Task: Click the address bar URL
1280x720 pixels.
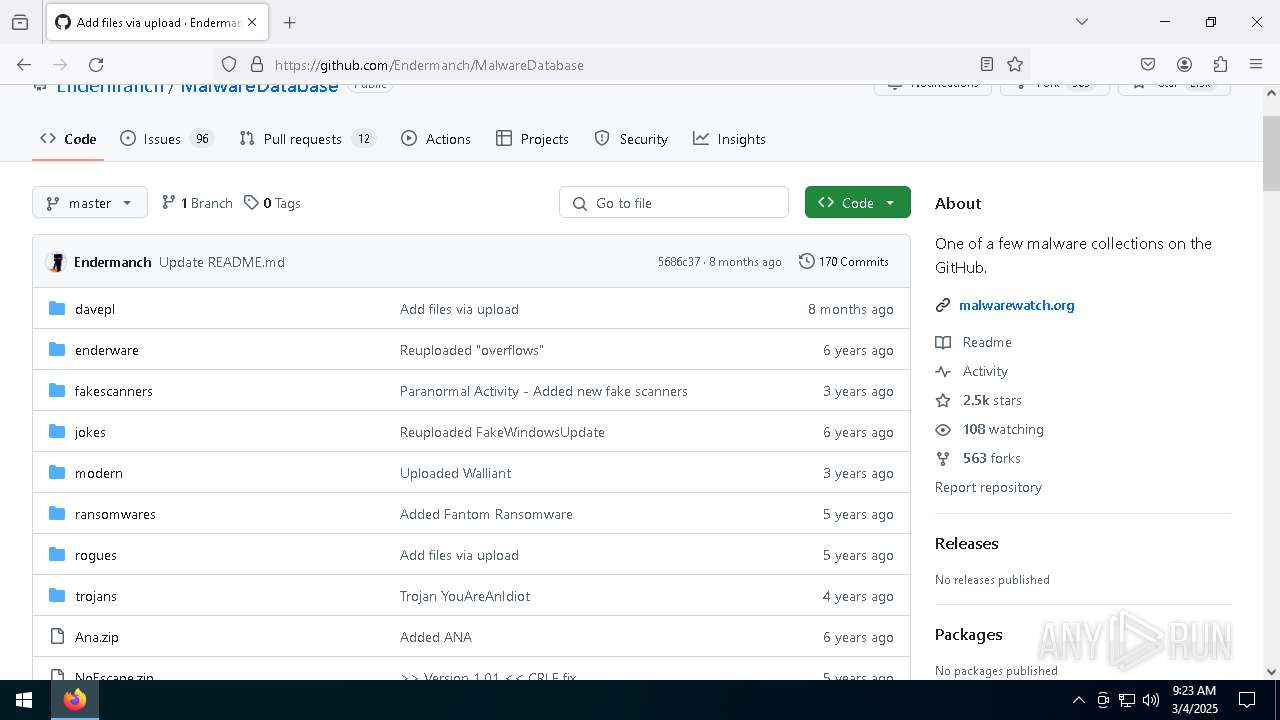Action: point(429,65)
